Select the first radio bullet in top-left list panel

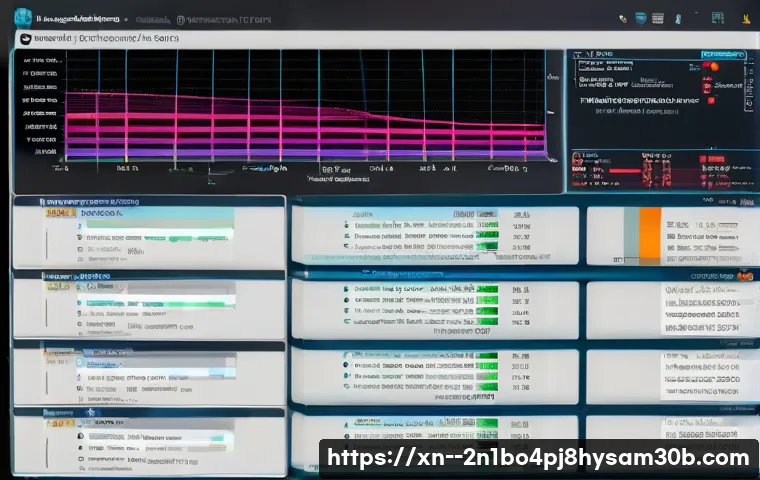point(77,226)
